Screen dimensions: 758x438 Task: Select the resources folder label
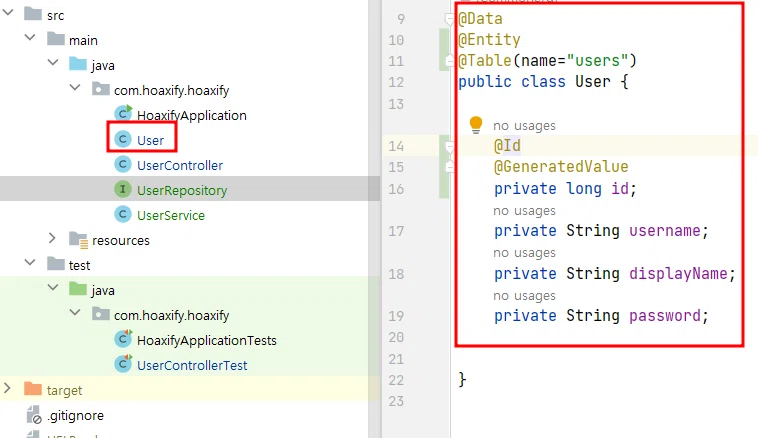pos(121,240)
